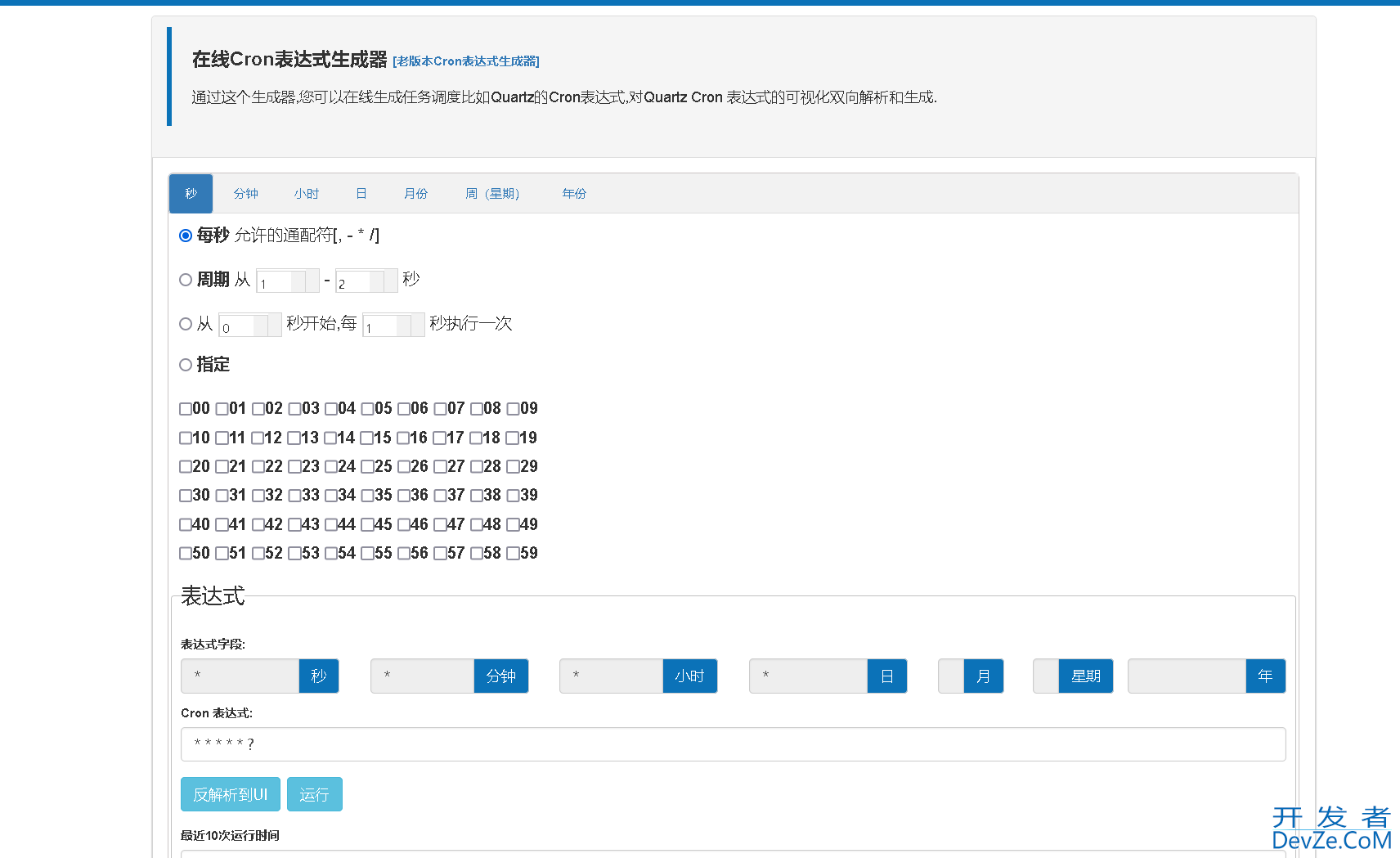Open the 分钟 tab
1400x858 pixels.
(245, 194)
